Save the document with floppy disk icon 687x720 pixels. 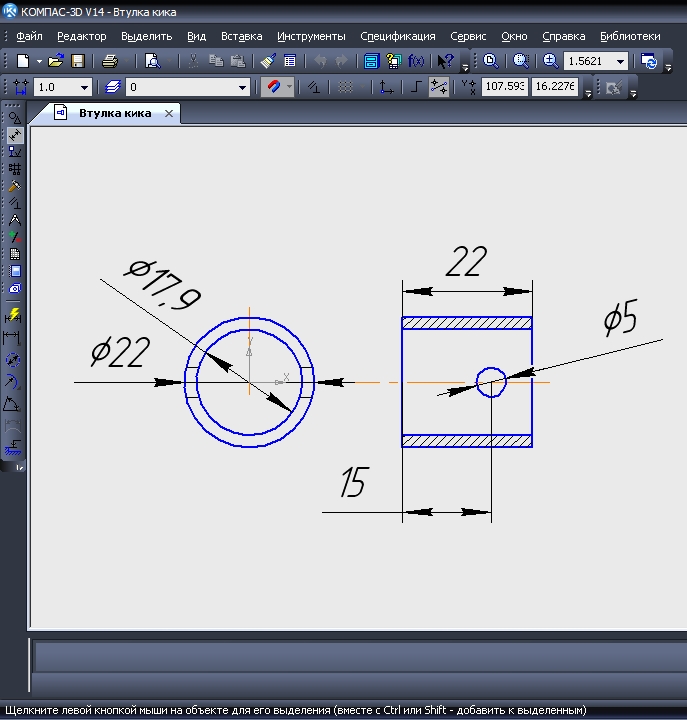(x=78, y=61)
